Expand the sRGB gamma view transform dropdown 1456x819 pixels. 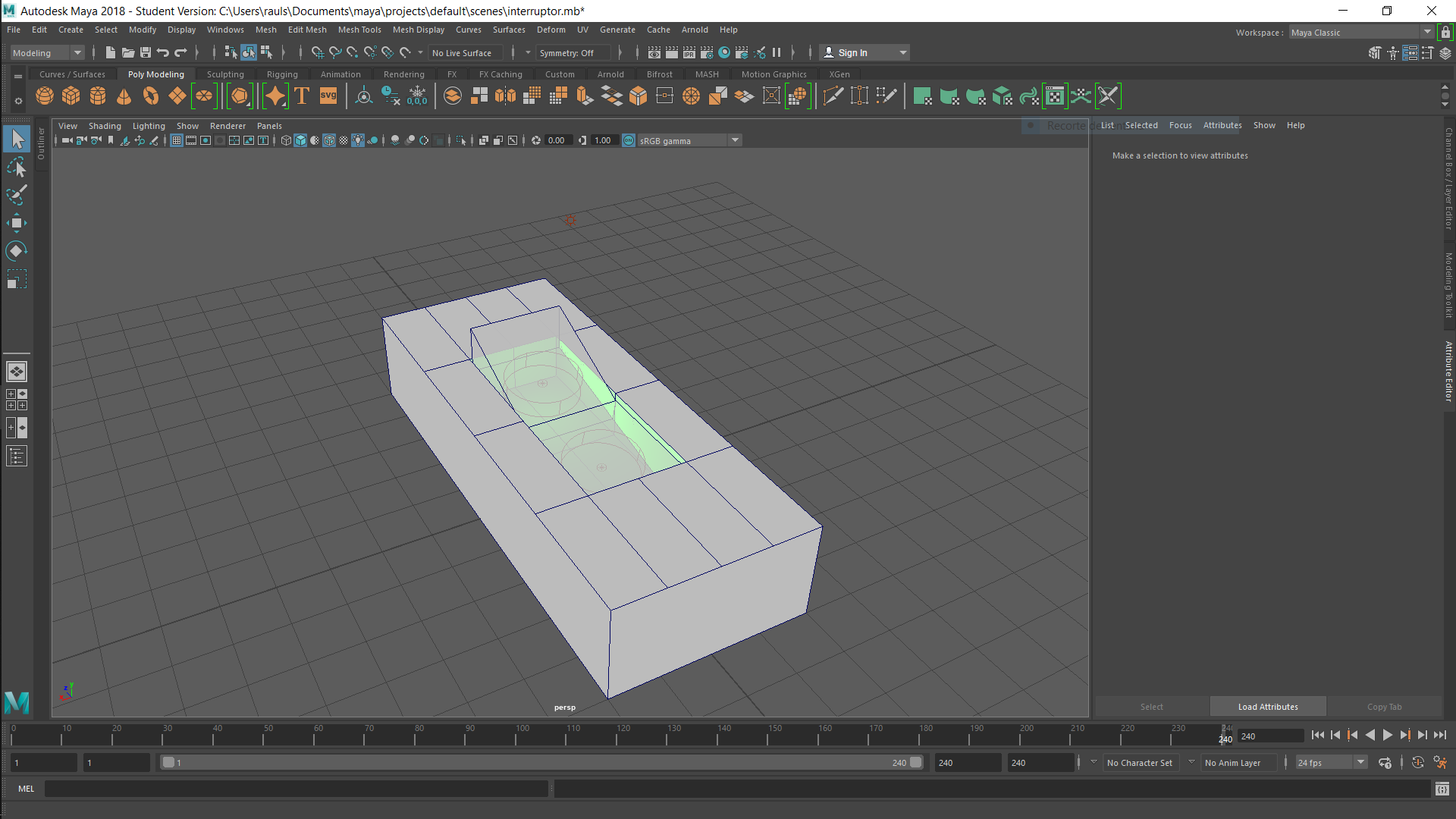(x=735, y=140)
